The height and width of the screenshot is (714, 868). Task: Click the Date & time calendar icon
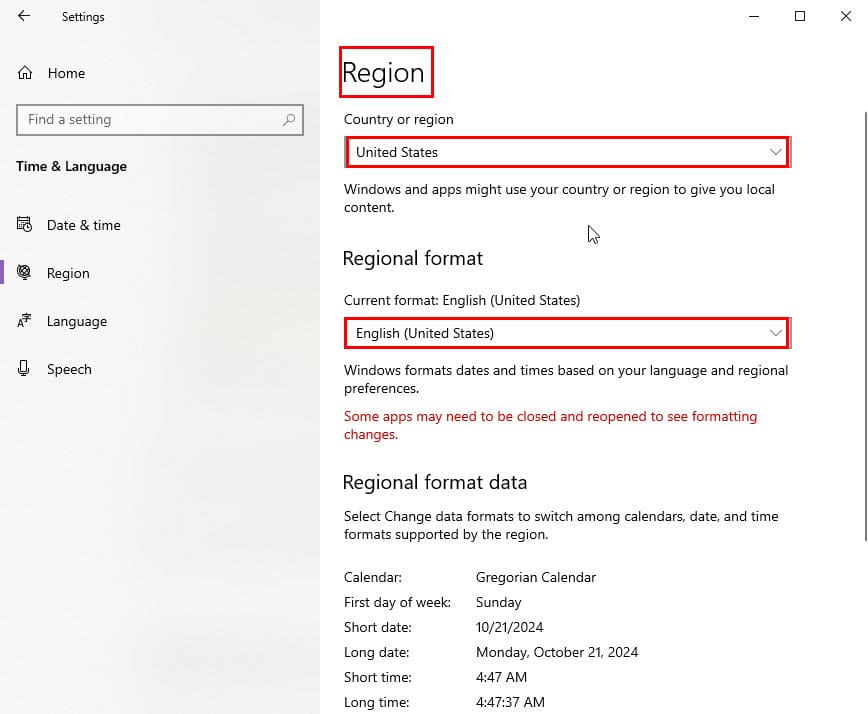coord(24,225)
